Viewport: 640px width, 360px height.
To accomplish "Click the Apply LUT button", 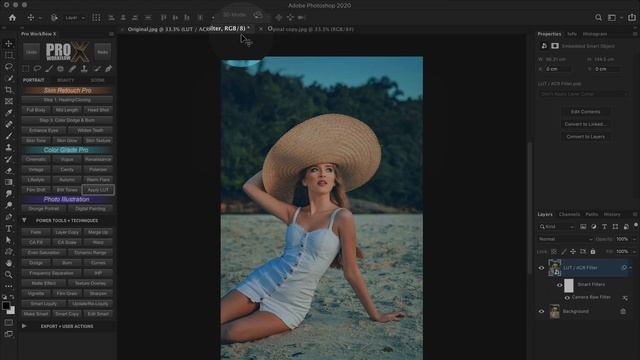I will (98, 190).
